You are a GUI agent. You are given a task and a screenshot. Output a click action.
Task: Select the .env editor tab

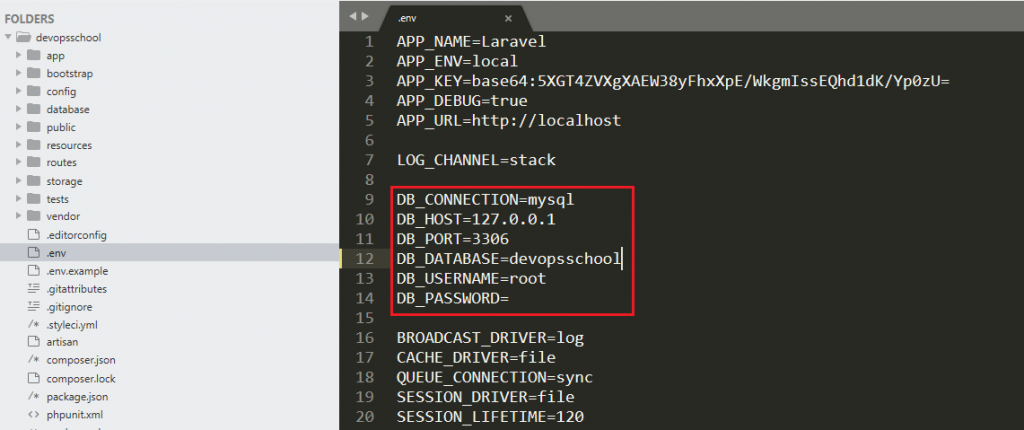(440, 18)
